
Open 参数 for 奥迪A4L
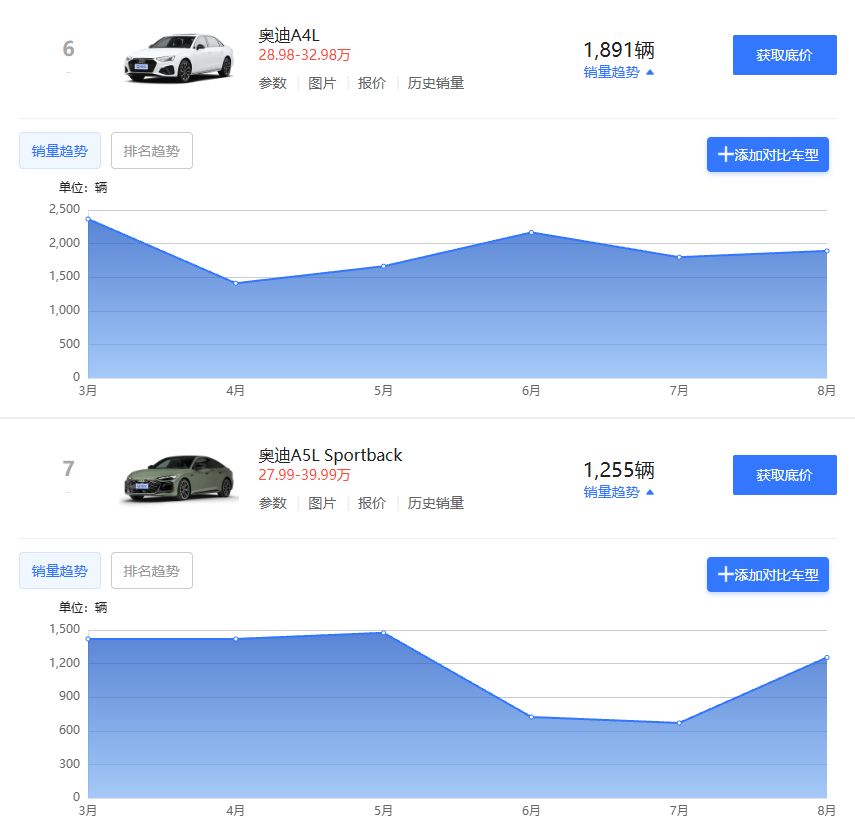click(273, 83)
